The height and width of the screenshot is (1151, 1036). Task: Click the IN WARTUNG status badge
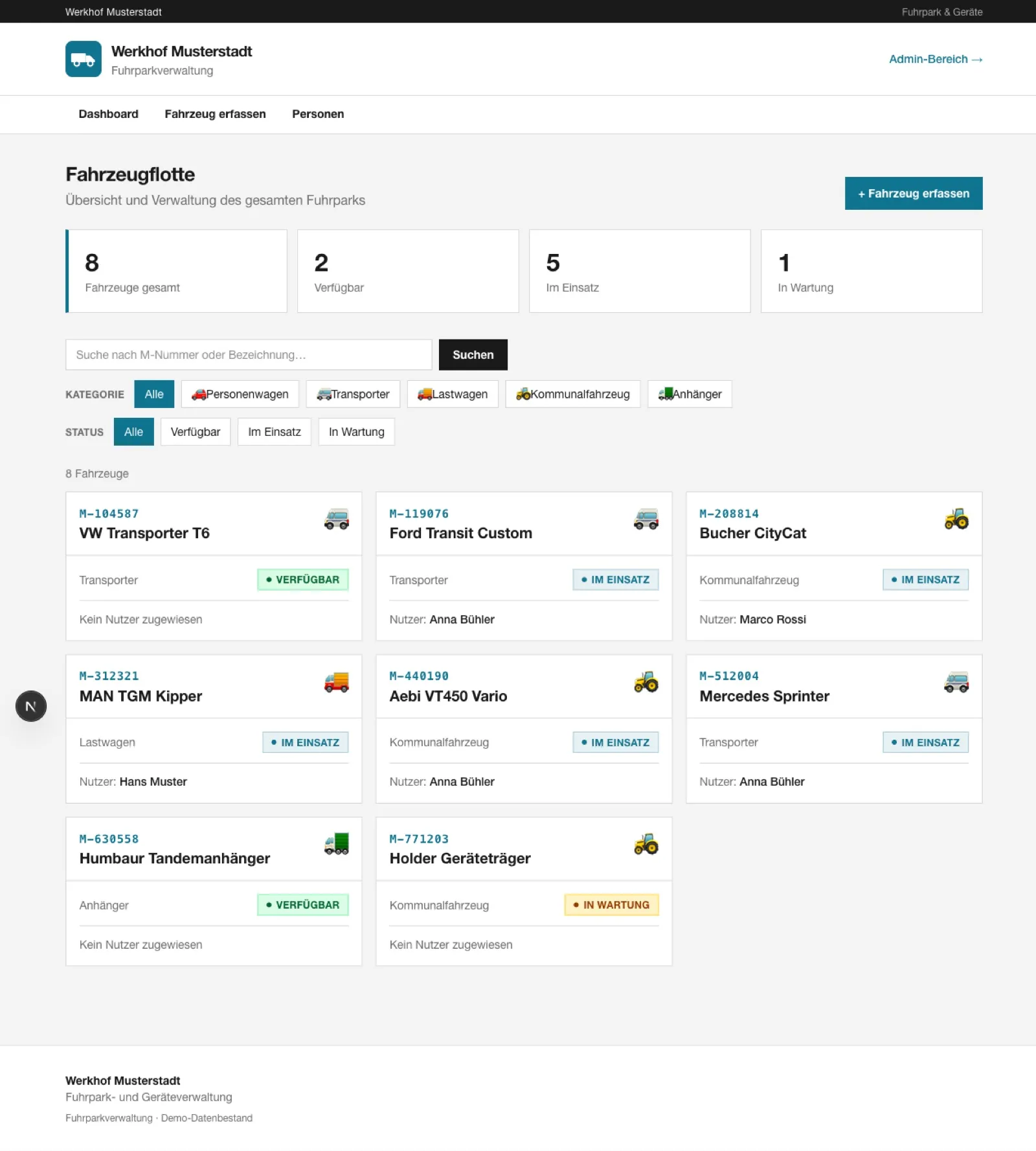[x=612, y=905]
